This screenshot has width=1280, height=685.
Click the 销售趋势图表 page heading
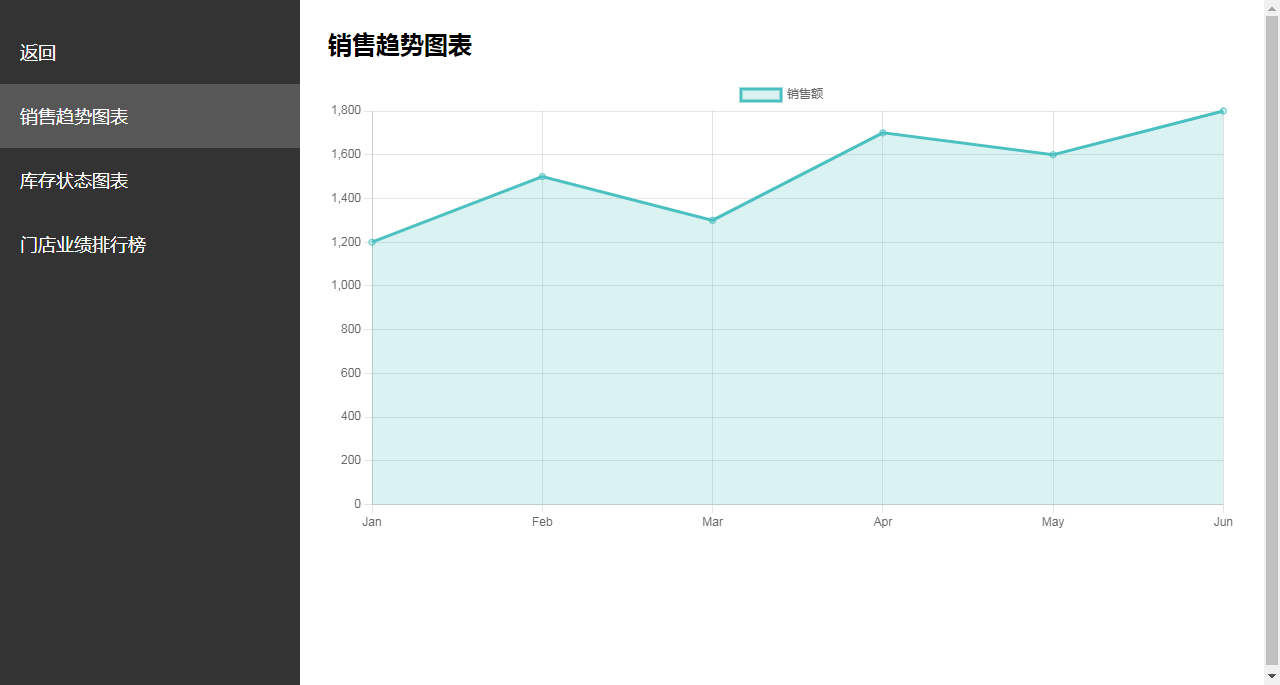click(400, 45)
